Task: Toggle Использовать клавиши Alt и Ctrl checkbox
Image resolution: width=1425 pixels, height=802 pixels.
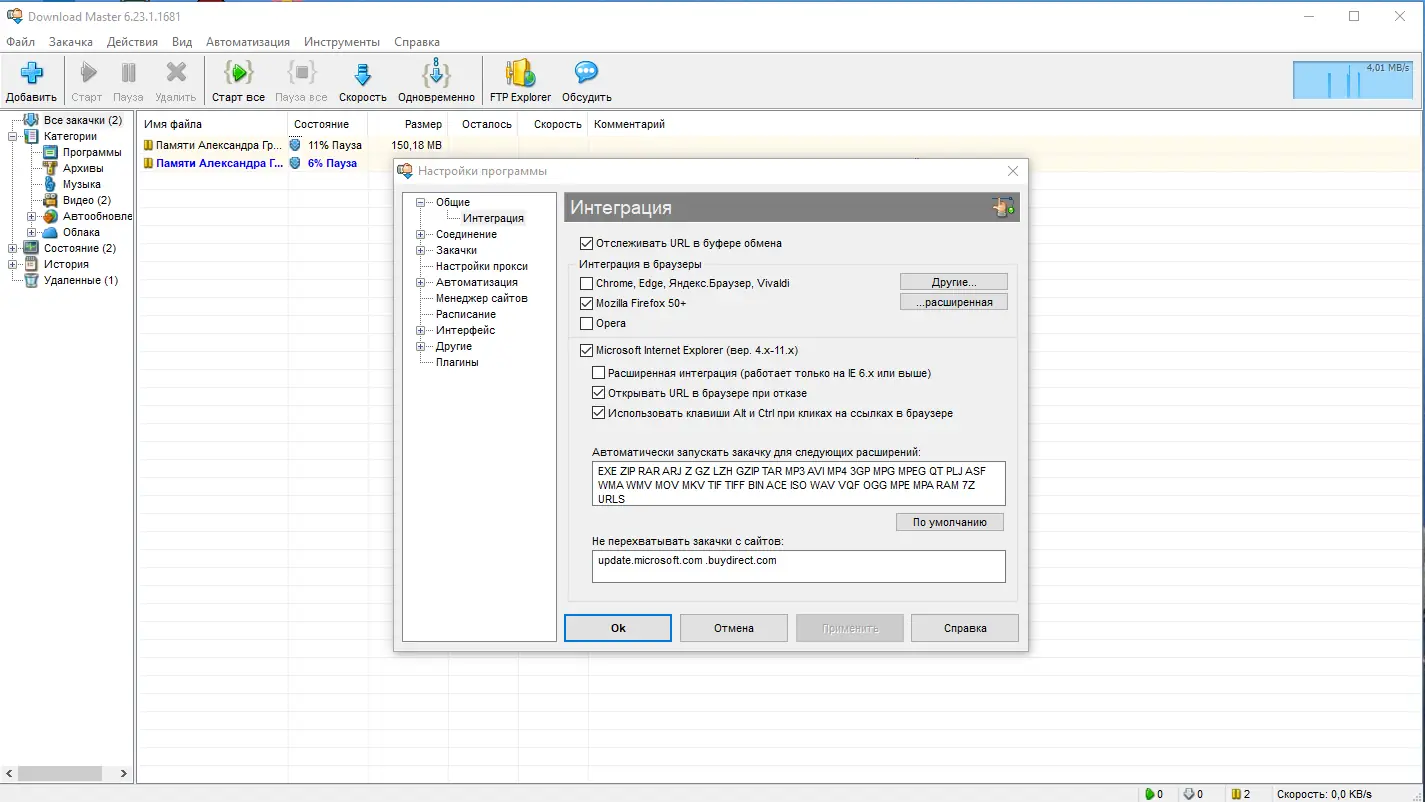Action: (599, 413)
